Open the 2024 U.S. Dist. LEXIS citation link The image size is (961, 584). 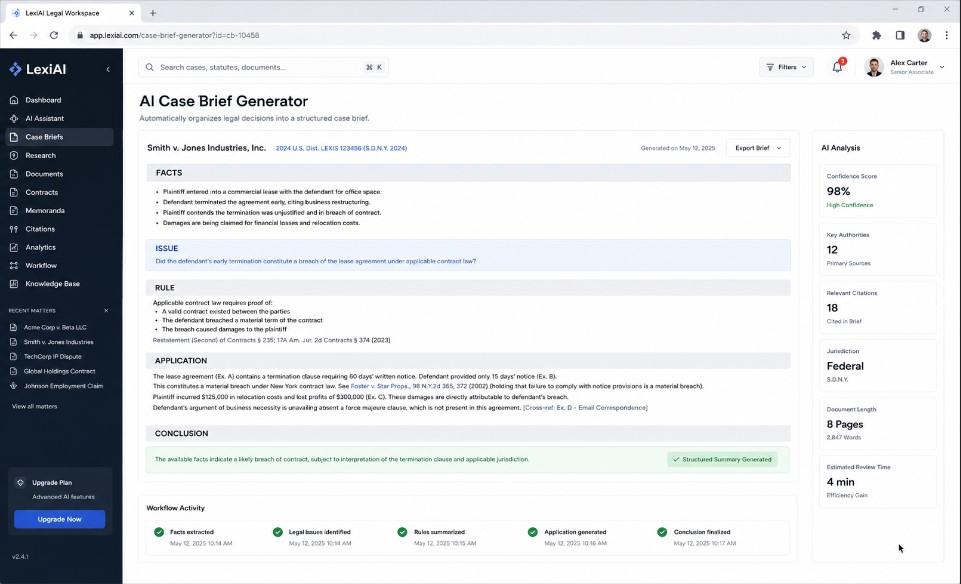tap(341, 148)
